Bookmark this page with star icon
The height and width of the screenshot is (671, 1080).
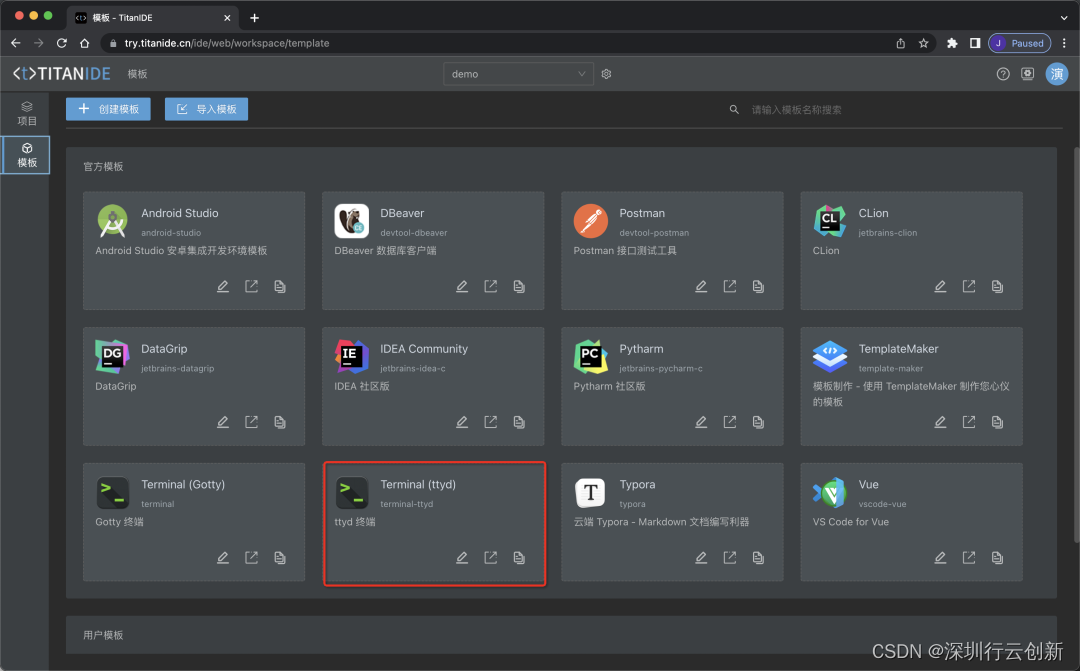924,43
